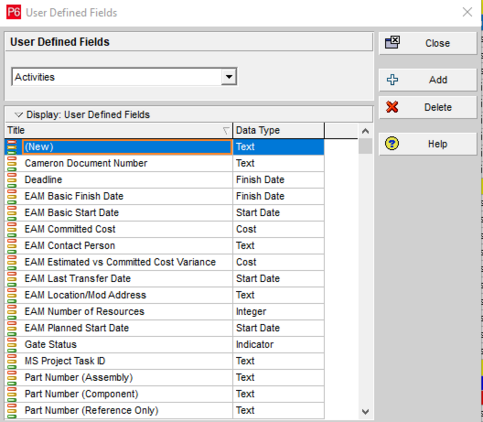Click the UDF icon beside EAM Committed Cost
The width and height of the screenshot is (483, 422).
(x=12, y=229)
